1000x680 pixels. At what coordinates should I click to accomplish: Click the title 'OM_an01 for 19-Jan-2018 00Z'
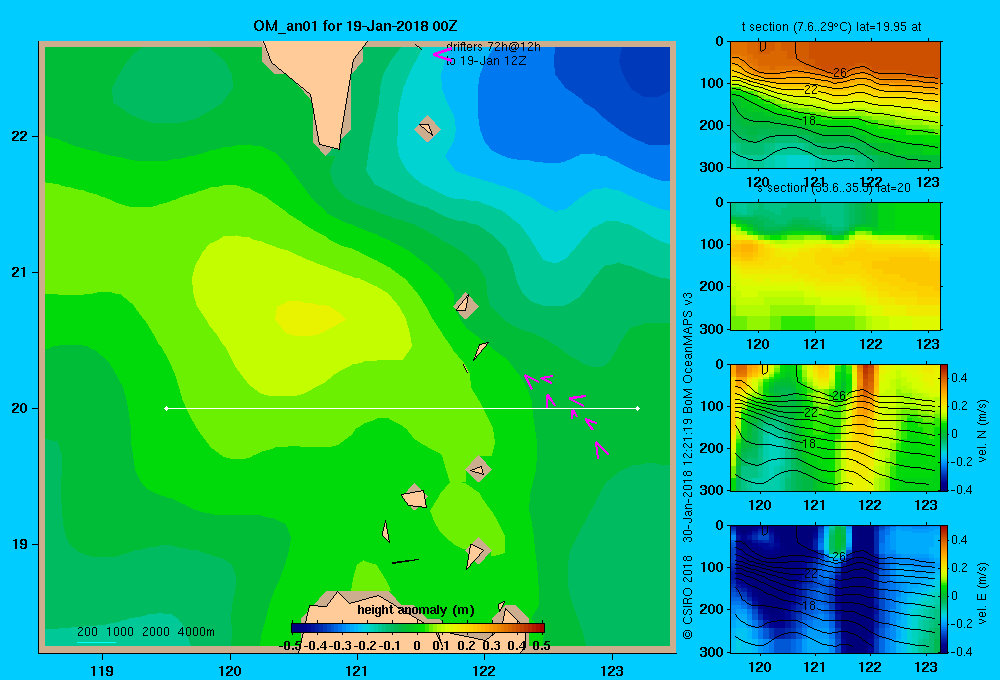tap(355, 26)
